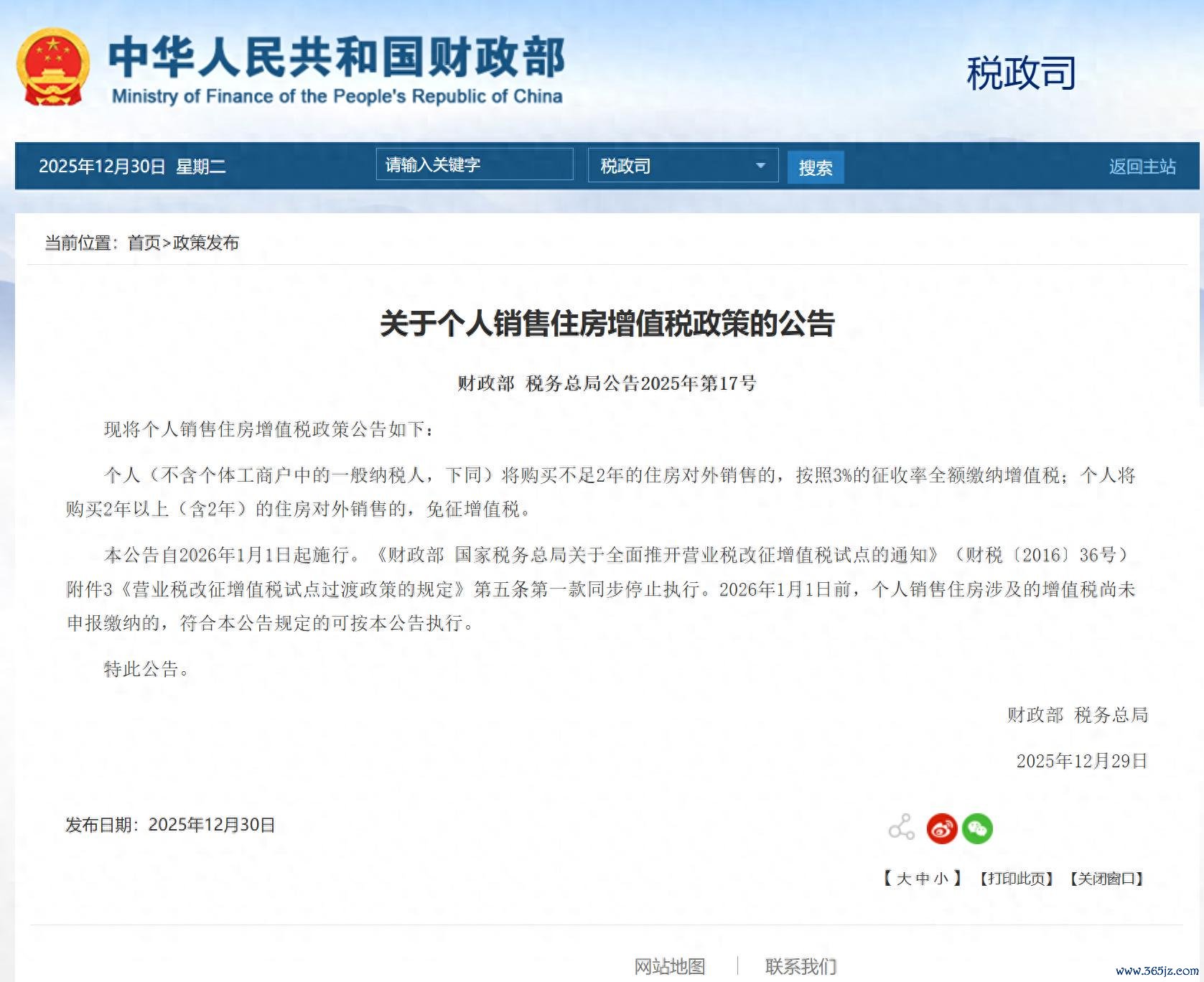1204x982 pixels.
Task: Open 首页 in the breadcrumb
Action: pyautogui.click(x=144, y=243)
